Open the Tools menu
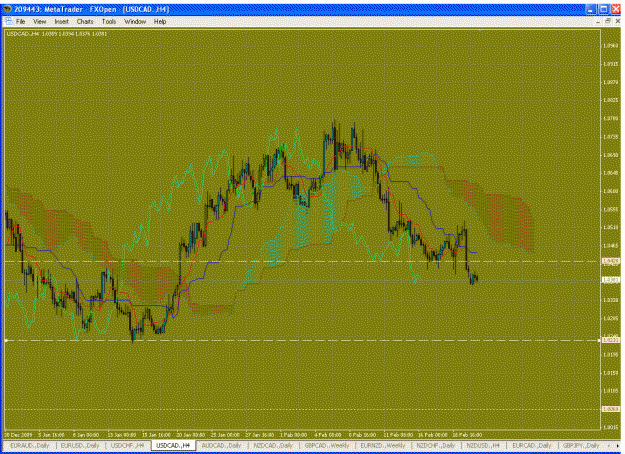625x454 pixels. (x=109, y=22)
